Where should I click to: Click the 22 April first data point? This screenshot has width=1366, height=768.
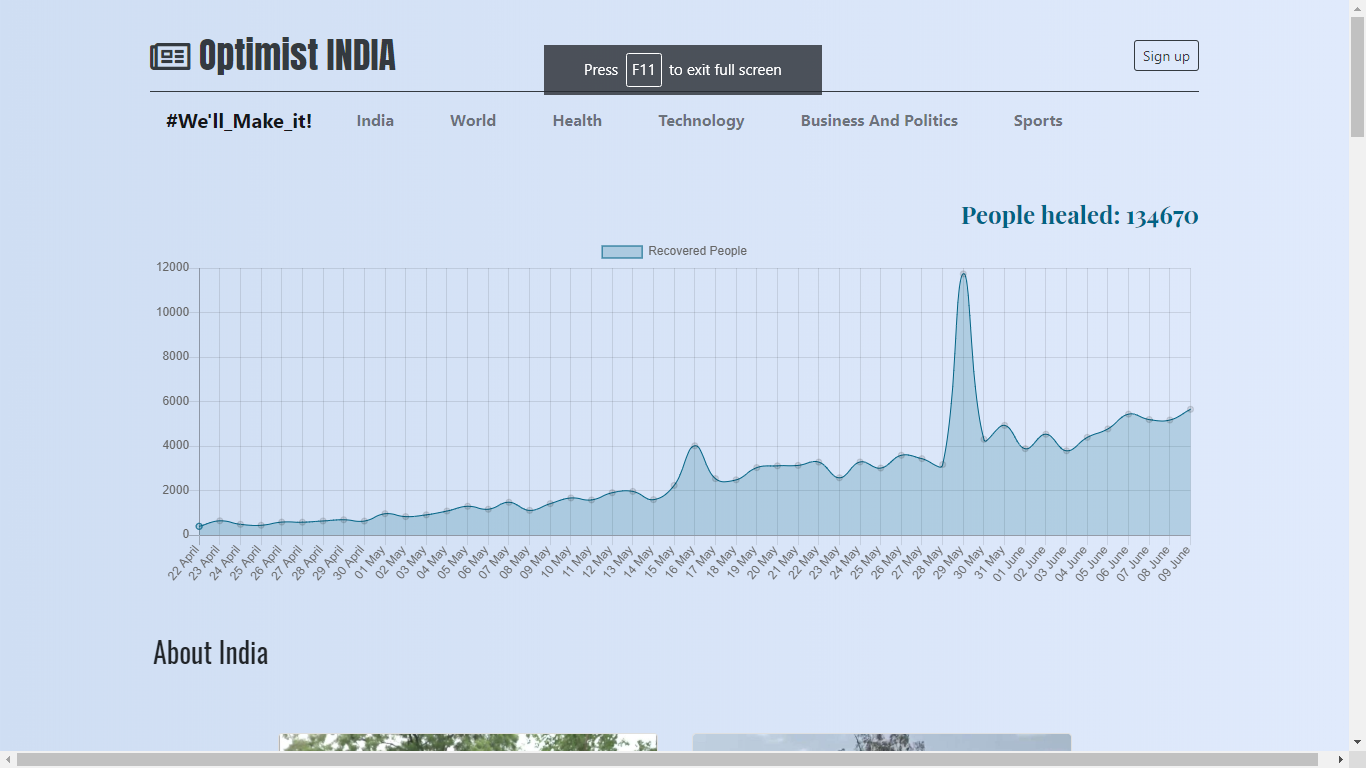coord(199,526)
